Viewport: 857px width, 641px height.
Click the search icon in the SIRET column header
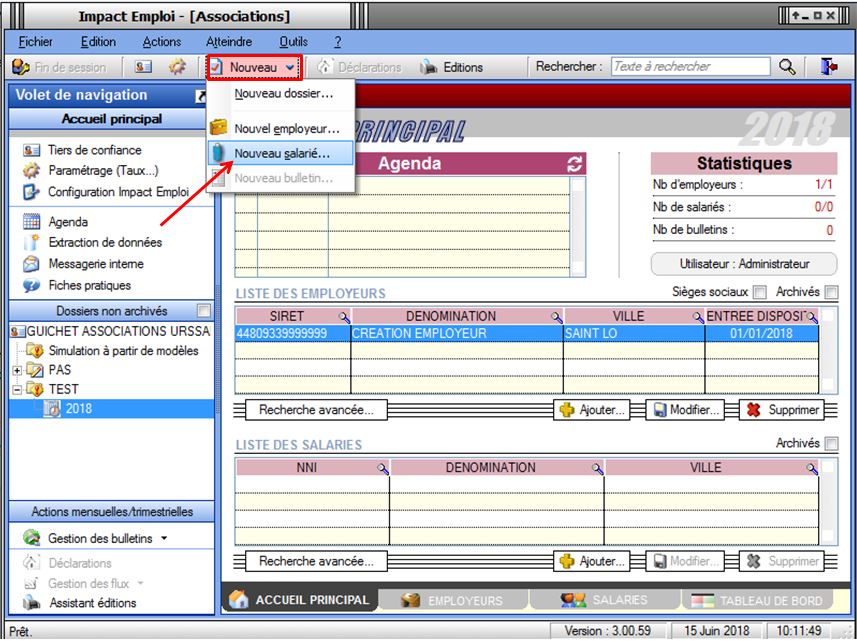(344, 317)
